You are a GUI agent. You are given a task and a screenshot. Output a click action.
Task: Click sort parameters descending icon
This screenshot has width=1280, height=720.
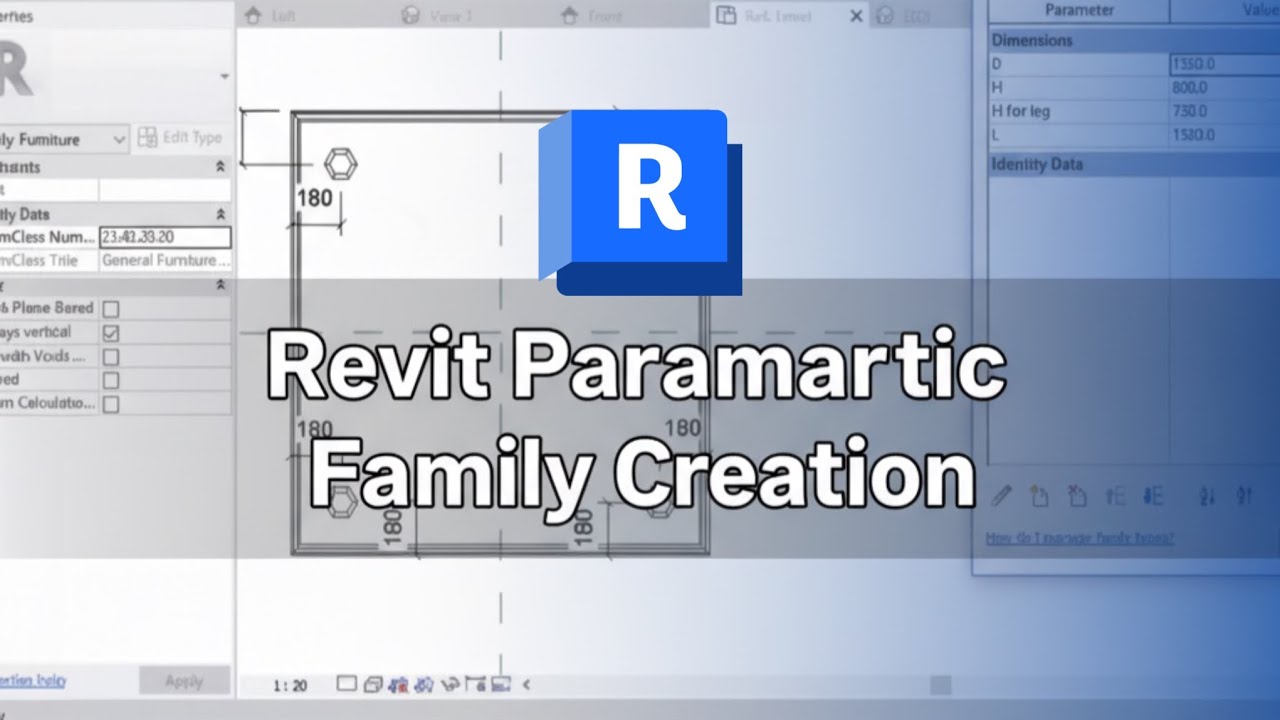click(x=1244, y=496)
